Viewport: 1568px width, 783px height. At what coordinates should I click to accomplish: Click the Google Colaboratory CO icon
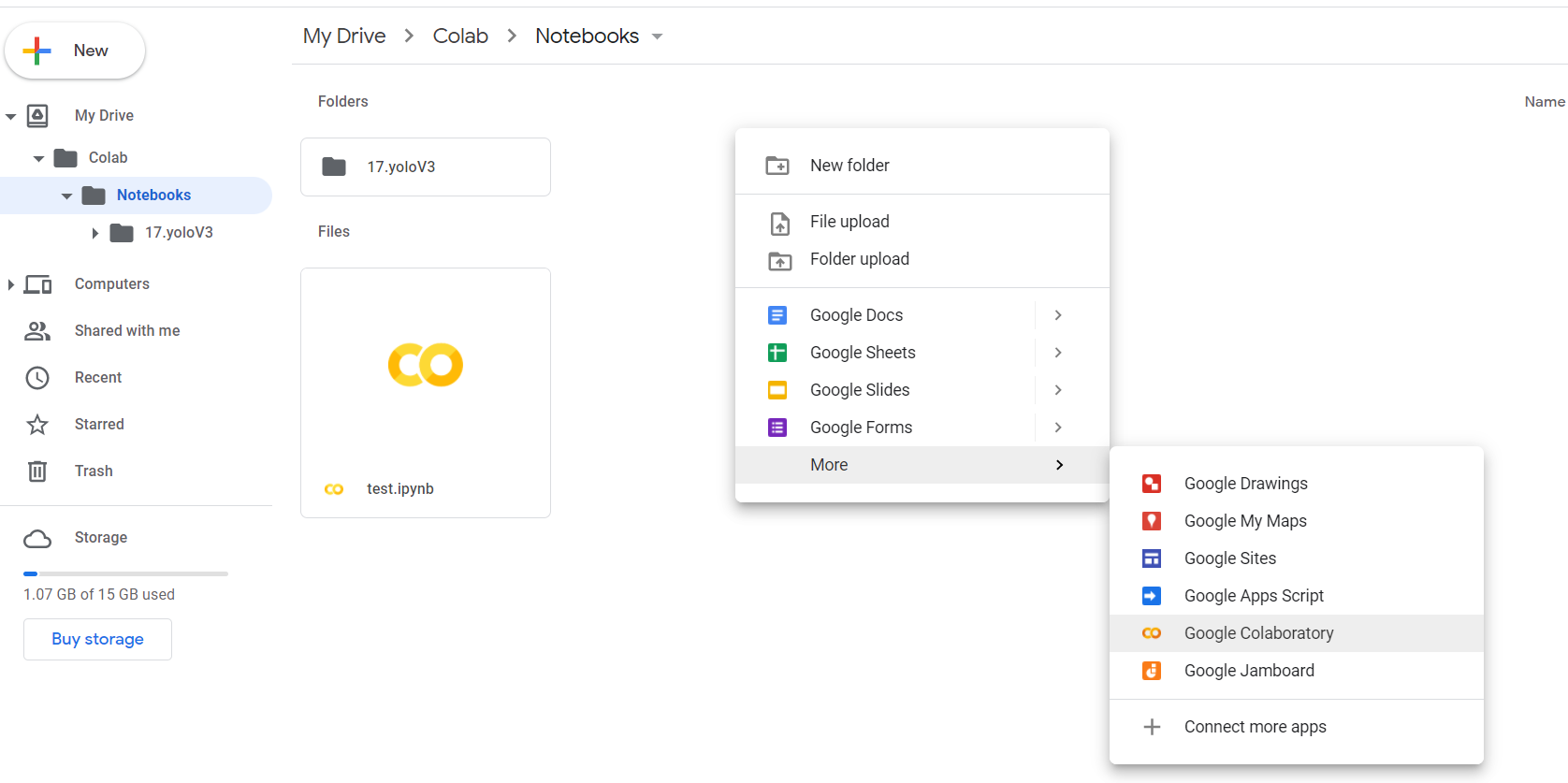[1152, 633]
